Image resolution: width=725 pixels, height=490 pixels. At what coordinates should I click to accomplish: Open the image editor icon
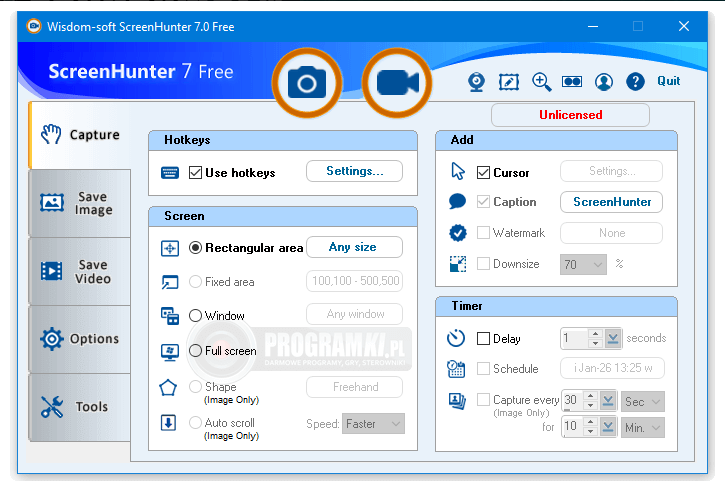[x=509, y=82]
